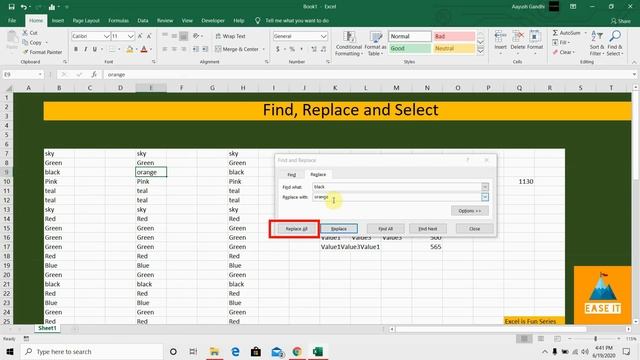Toggle Center horizontal alignment
This screenshot has height=360, width=640.
[174, 49]
